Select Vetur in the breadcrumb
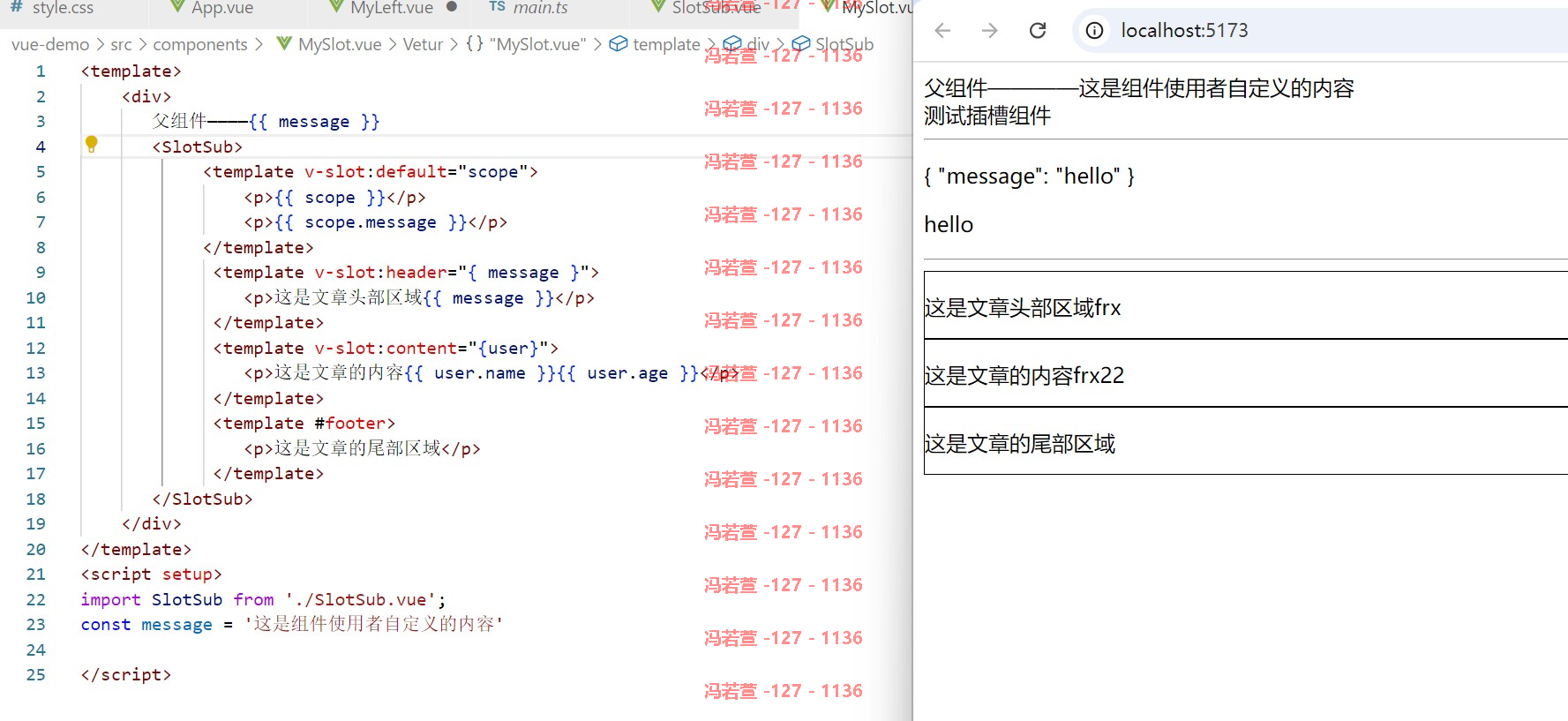Image resolution: width=1568 pixels, height=721 pixels. (423, 44)
